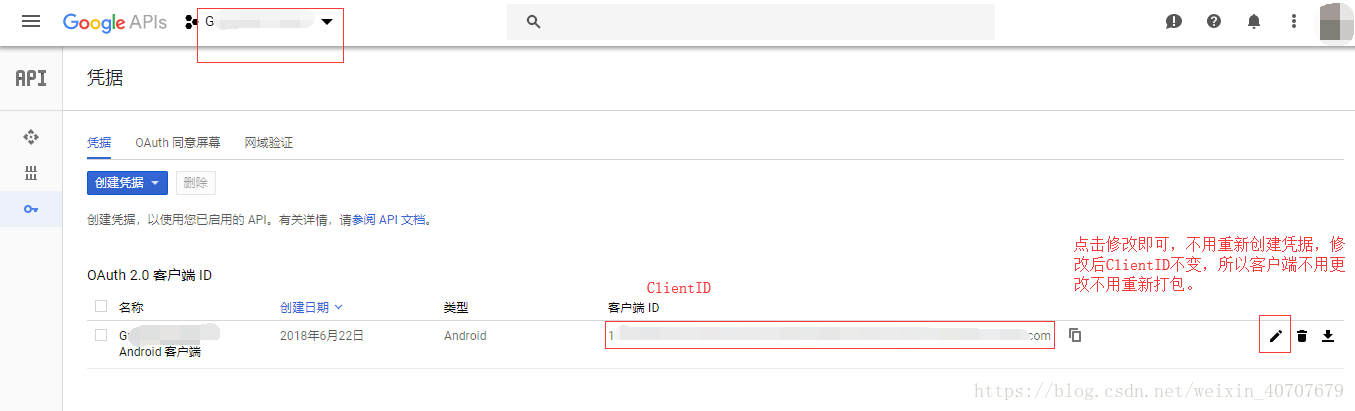1355x411 pixels.
Task: Open the notifications bell
Action: (1254, 21)
